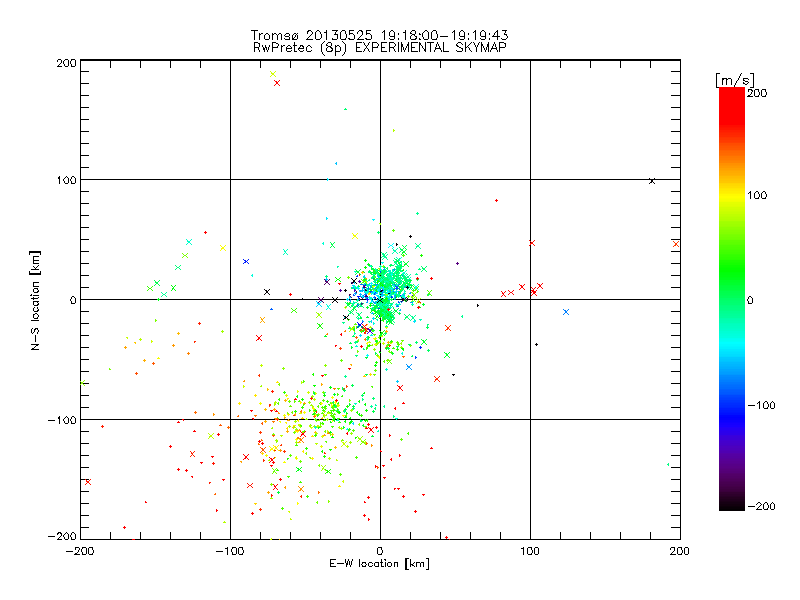The image size is (800, 600).
Task: Click the green 0 m/s band on the colorbar
Action: click(x=732, y=299)
